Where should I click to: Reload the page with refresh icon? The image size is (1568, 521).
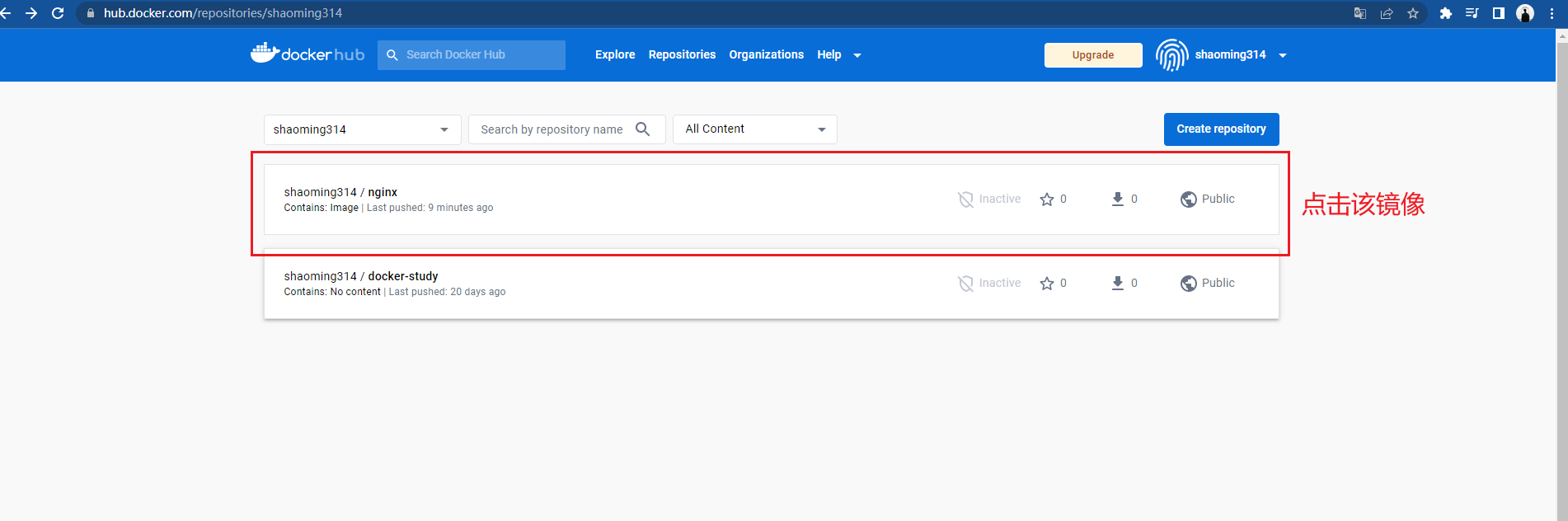(58, 13)
